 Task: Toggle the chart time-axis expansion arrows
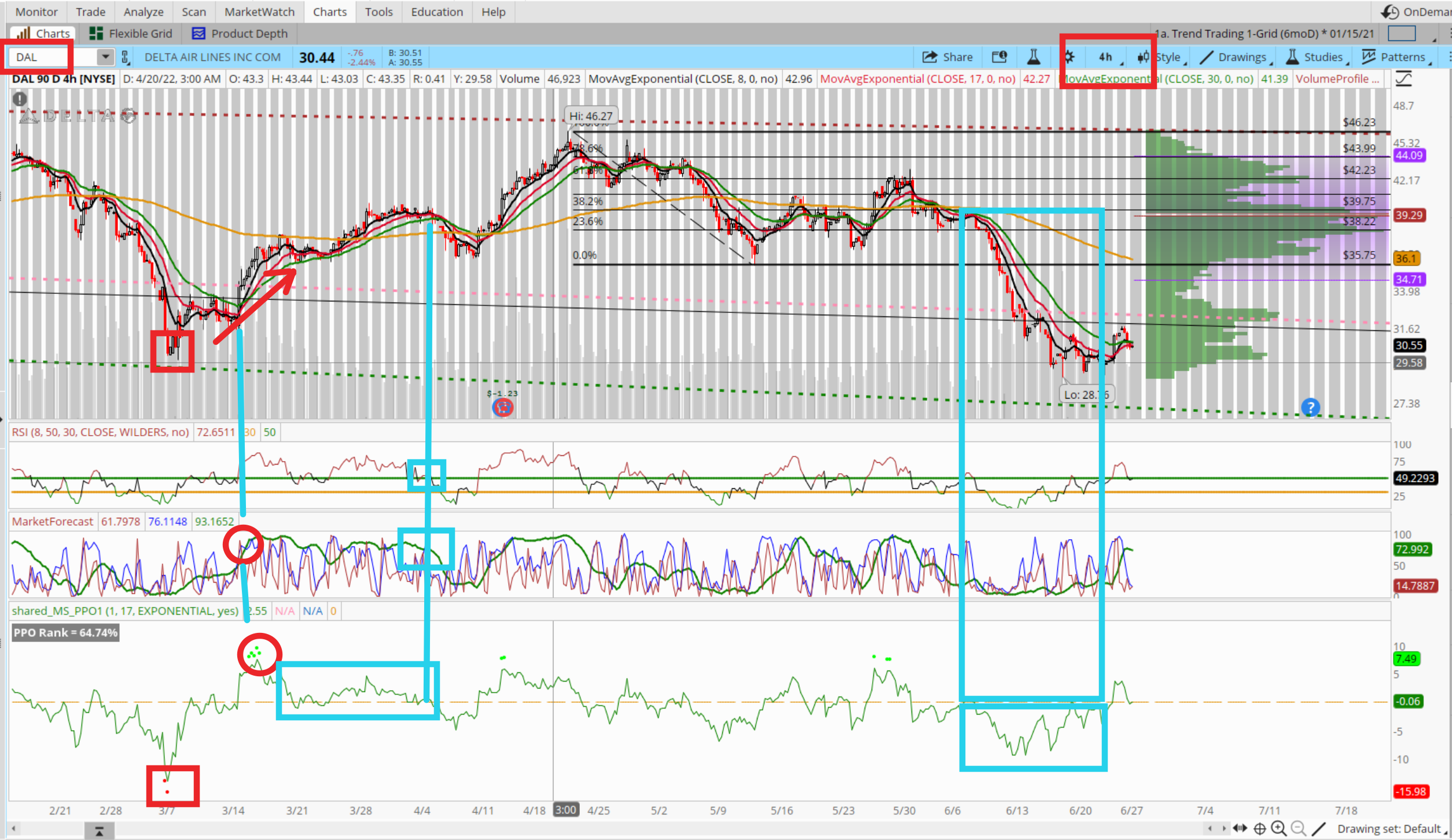(1240, 828)
